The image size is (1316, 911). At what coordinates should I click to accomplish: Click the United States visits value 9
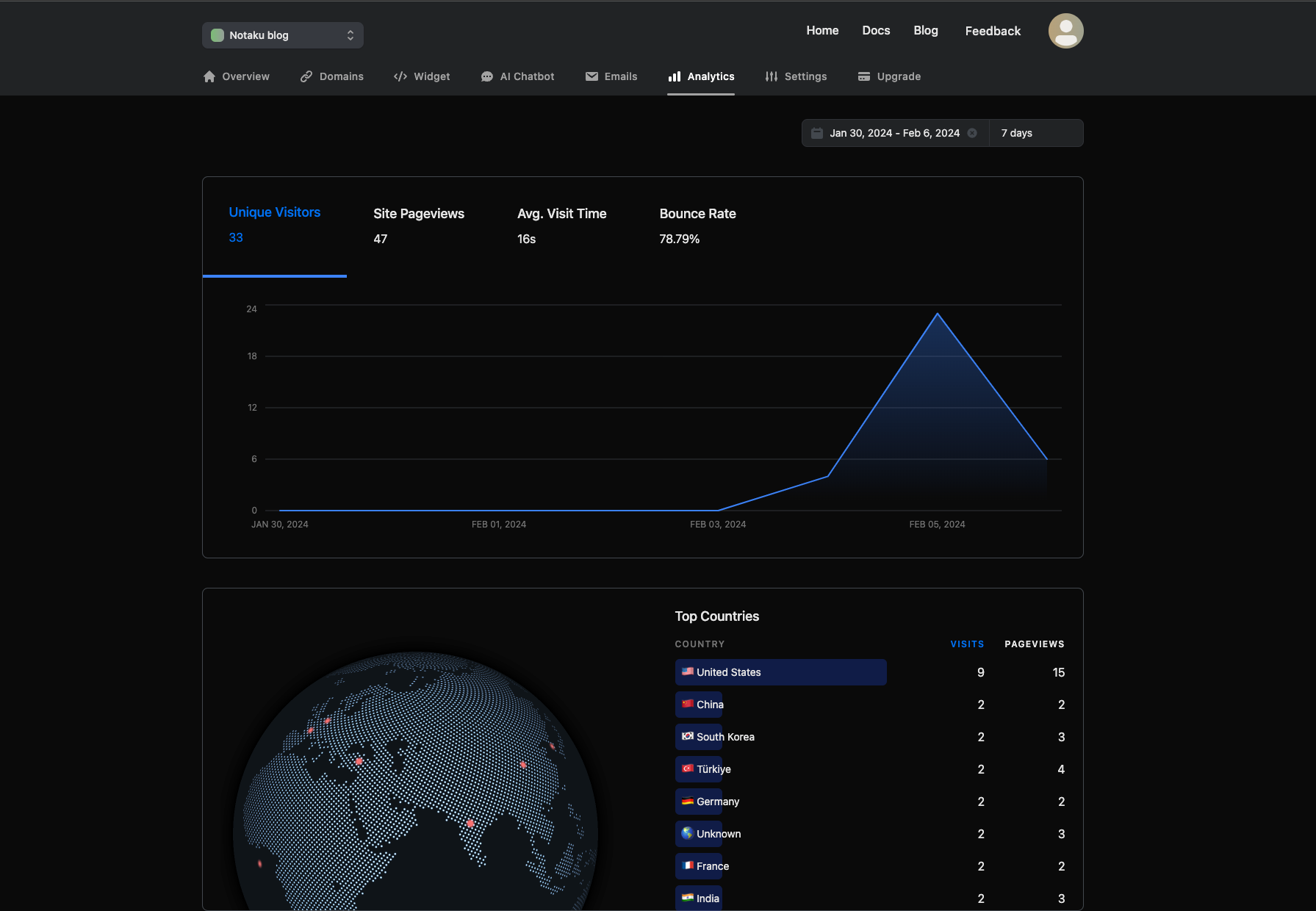click(x=981, y=672)
